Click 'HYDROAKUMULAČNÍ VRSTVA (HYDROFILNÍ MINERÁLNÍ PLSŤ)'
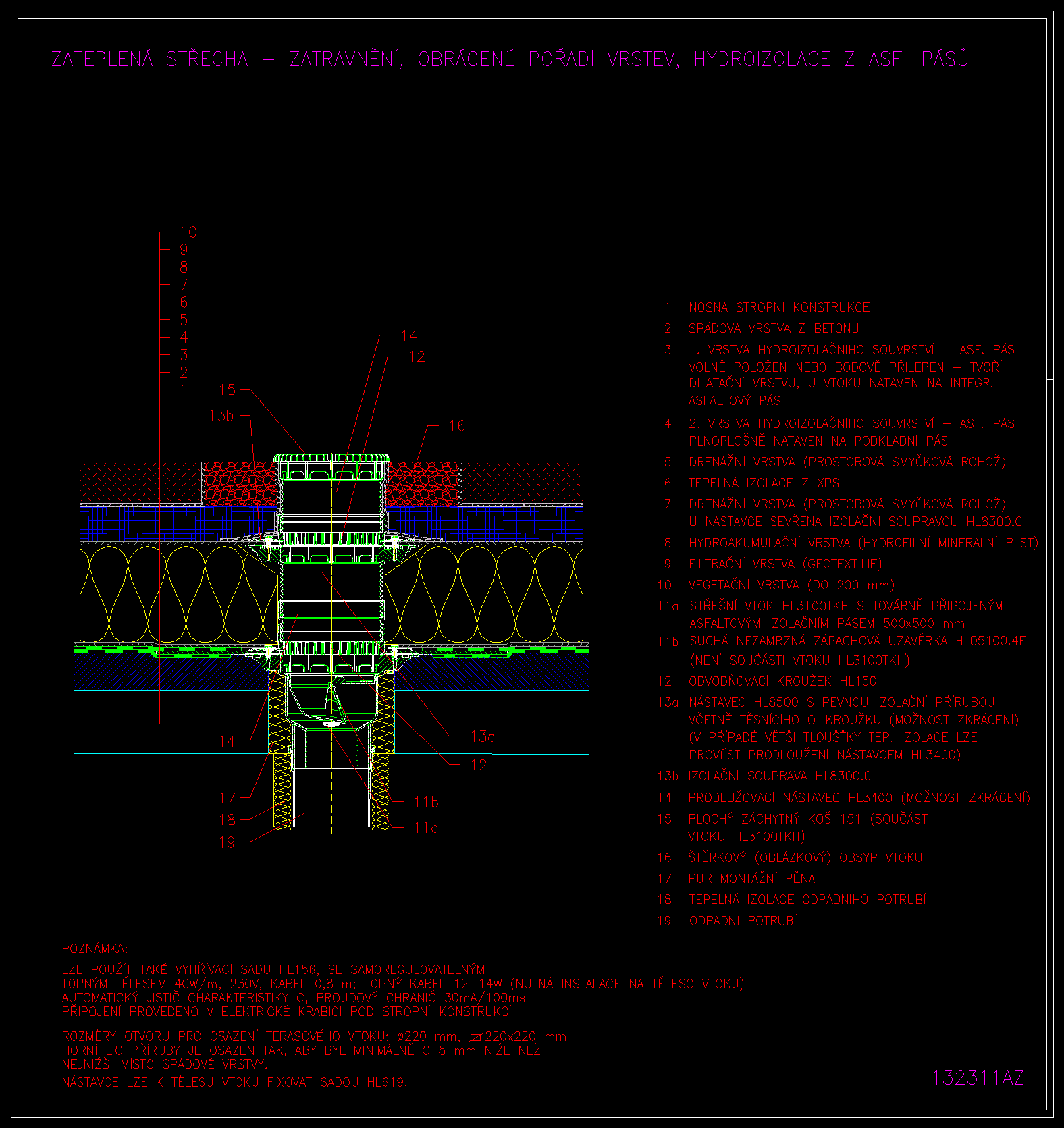 863,543
